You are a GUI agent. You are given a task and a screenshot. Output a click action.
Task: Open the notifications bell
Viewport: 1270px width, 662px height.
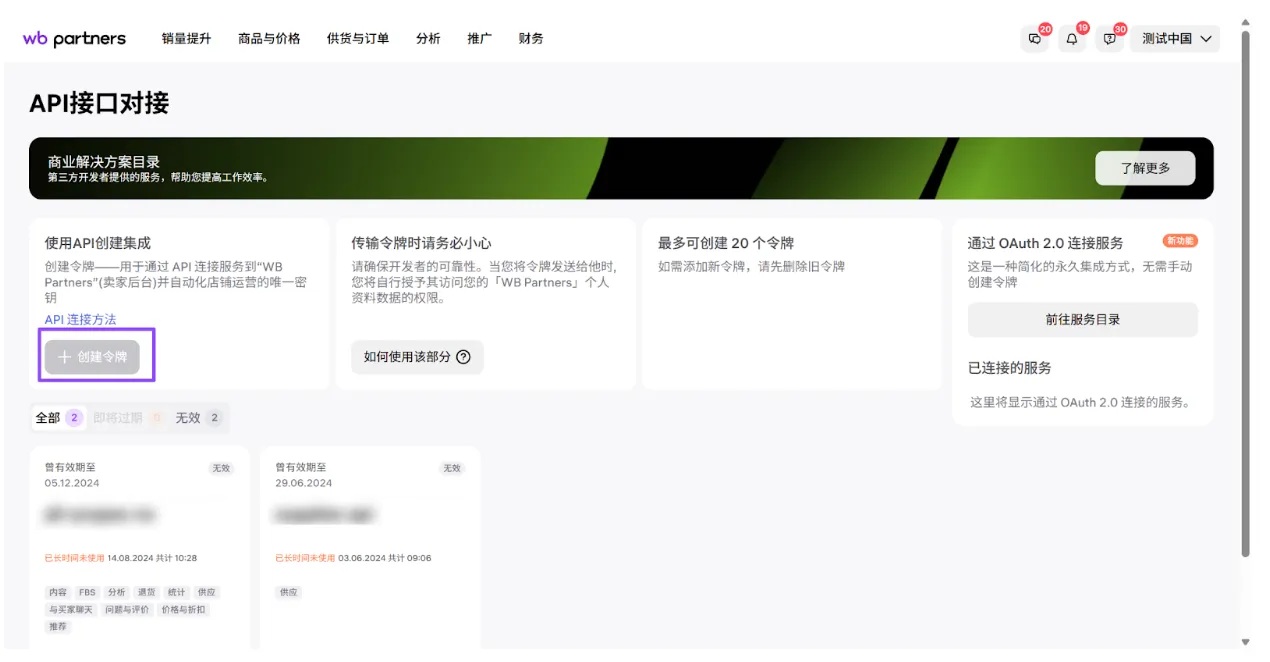(1072, 39)
